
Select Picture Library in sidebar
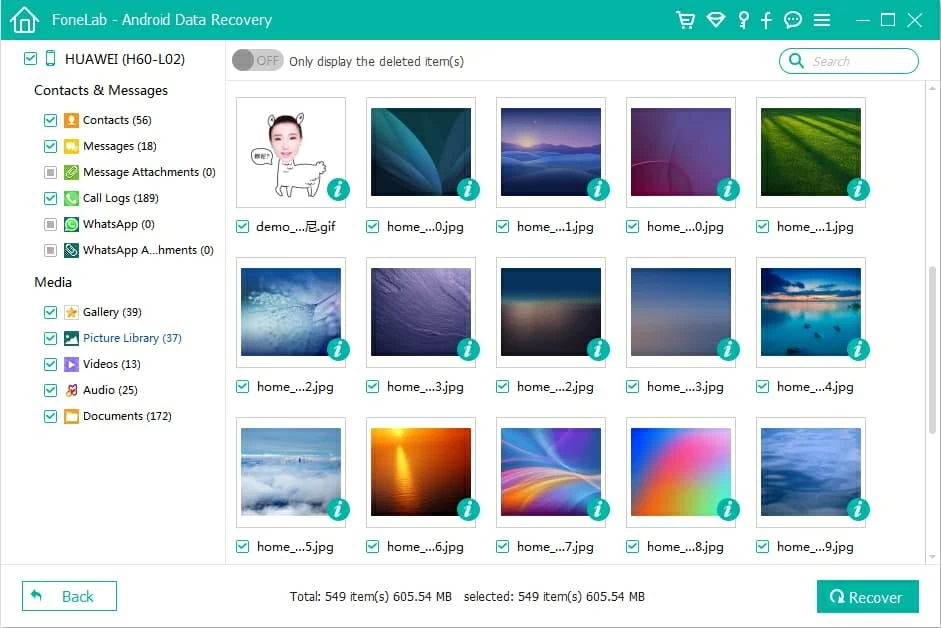(x=131, y=338)
